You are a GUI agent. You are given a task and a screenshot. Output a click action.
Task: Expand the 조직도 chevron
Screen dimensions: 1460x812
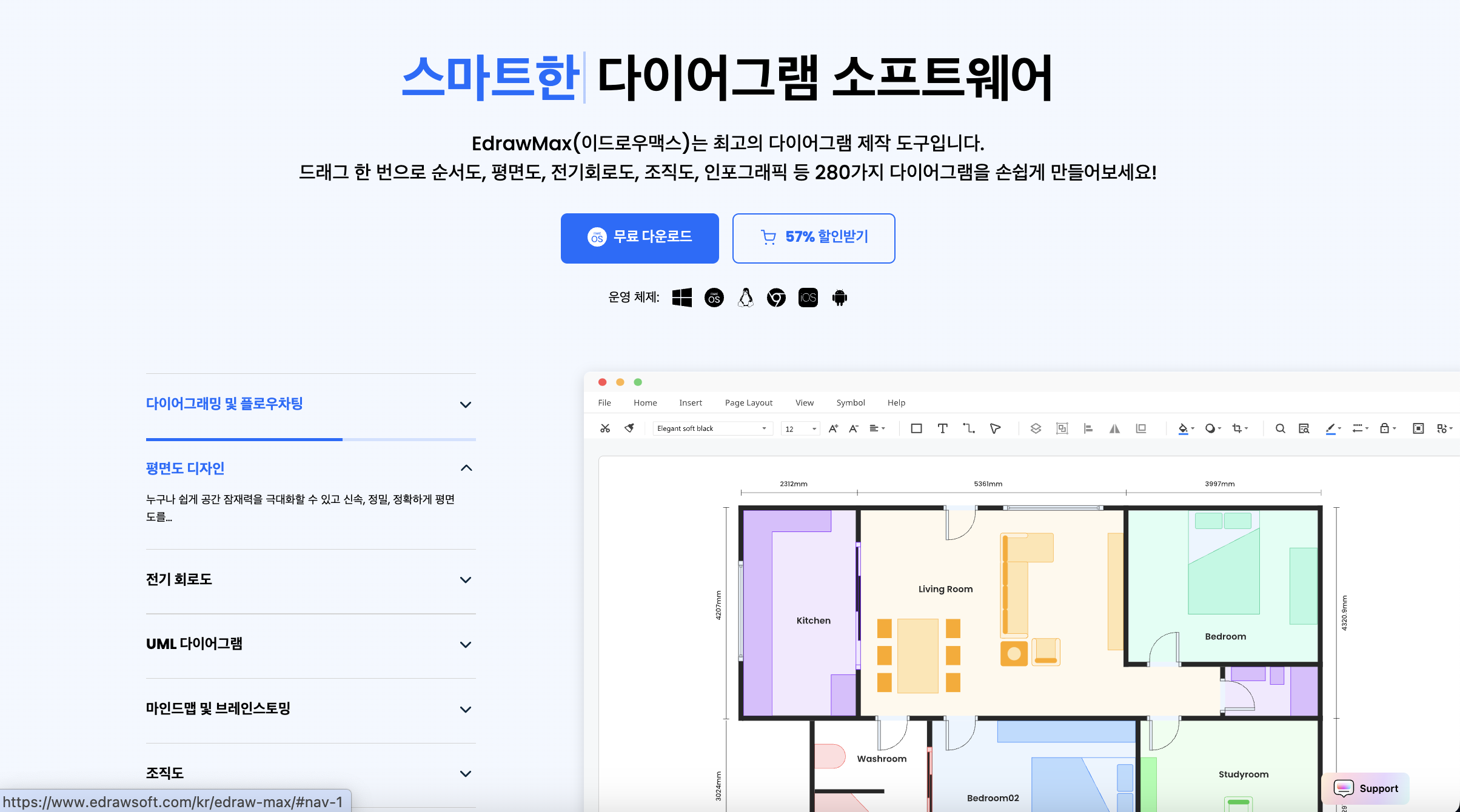coord(466,774)
